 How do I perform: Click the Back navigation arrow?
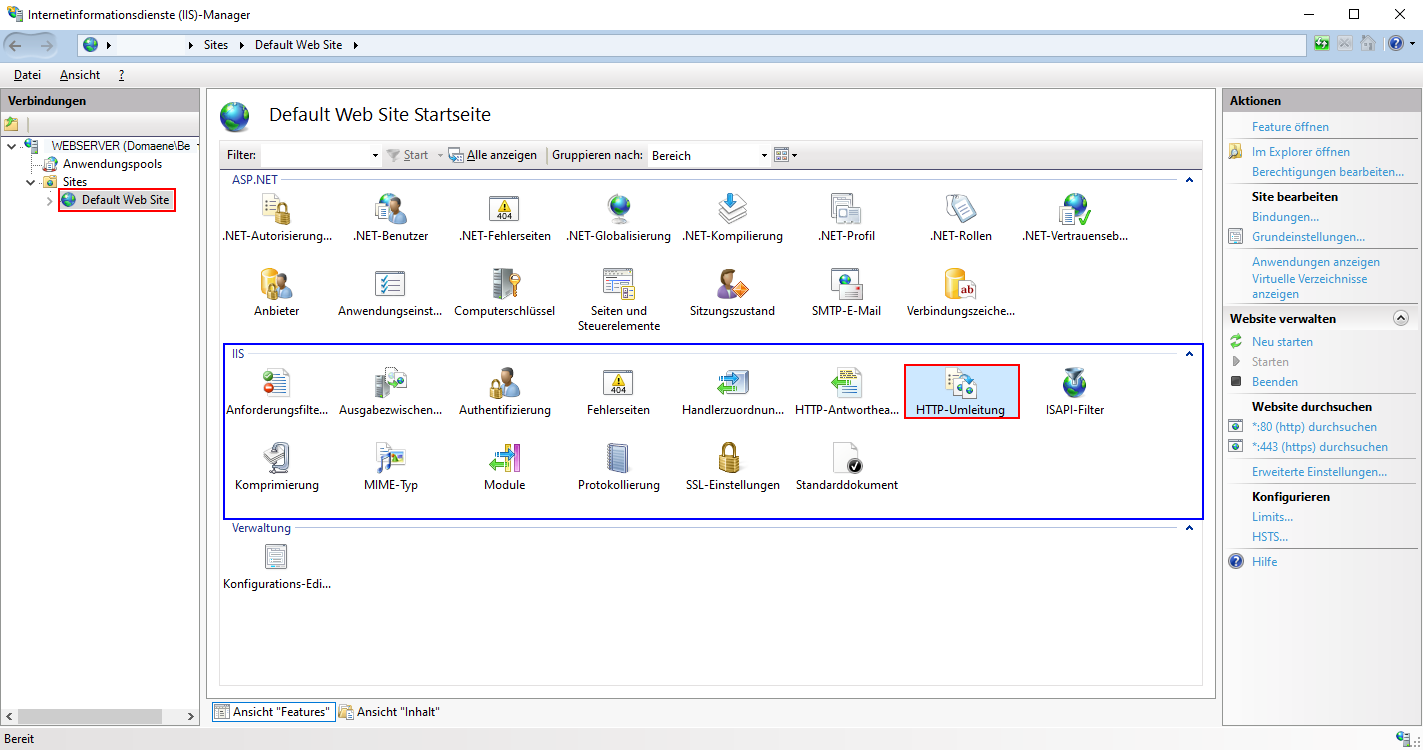pyautogui.click(x=17, y=45)
